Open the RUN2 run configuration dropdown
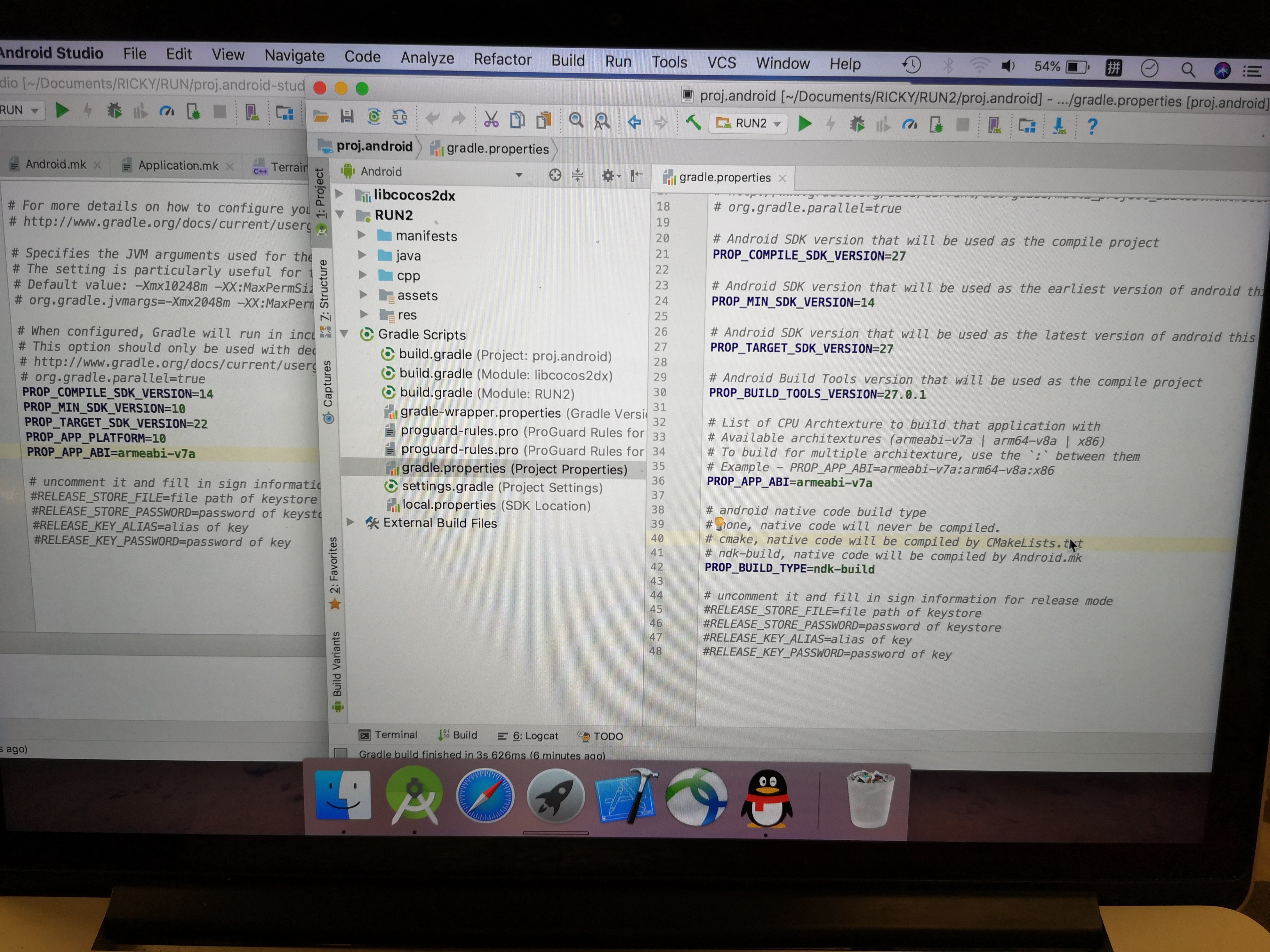This screenshot has height=952, width=1270. 751,123
